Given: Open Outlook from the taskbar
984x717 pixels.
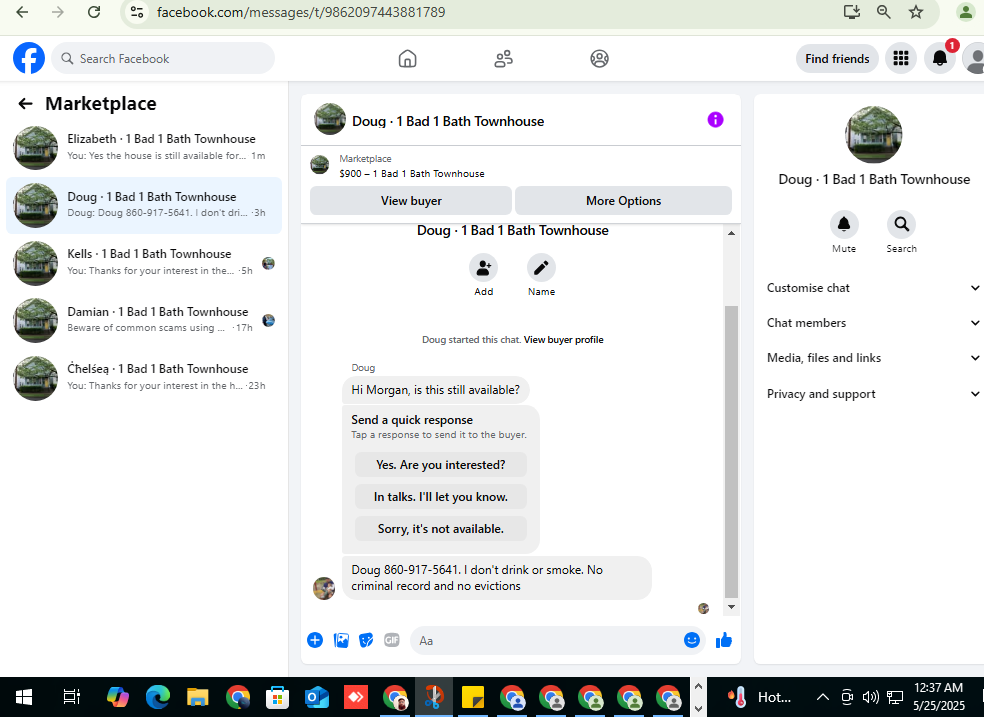Looking at the screenshot, I should tap(316, 697).
